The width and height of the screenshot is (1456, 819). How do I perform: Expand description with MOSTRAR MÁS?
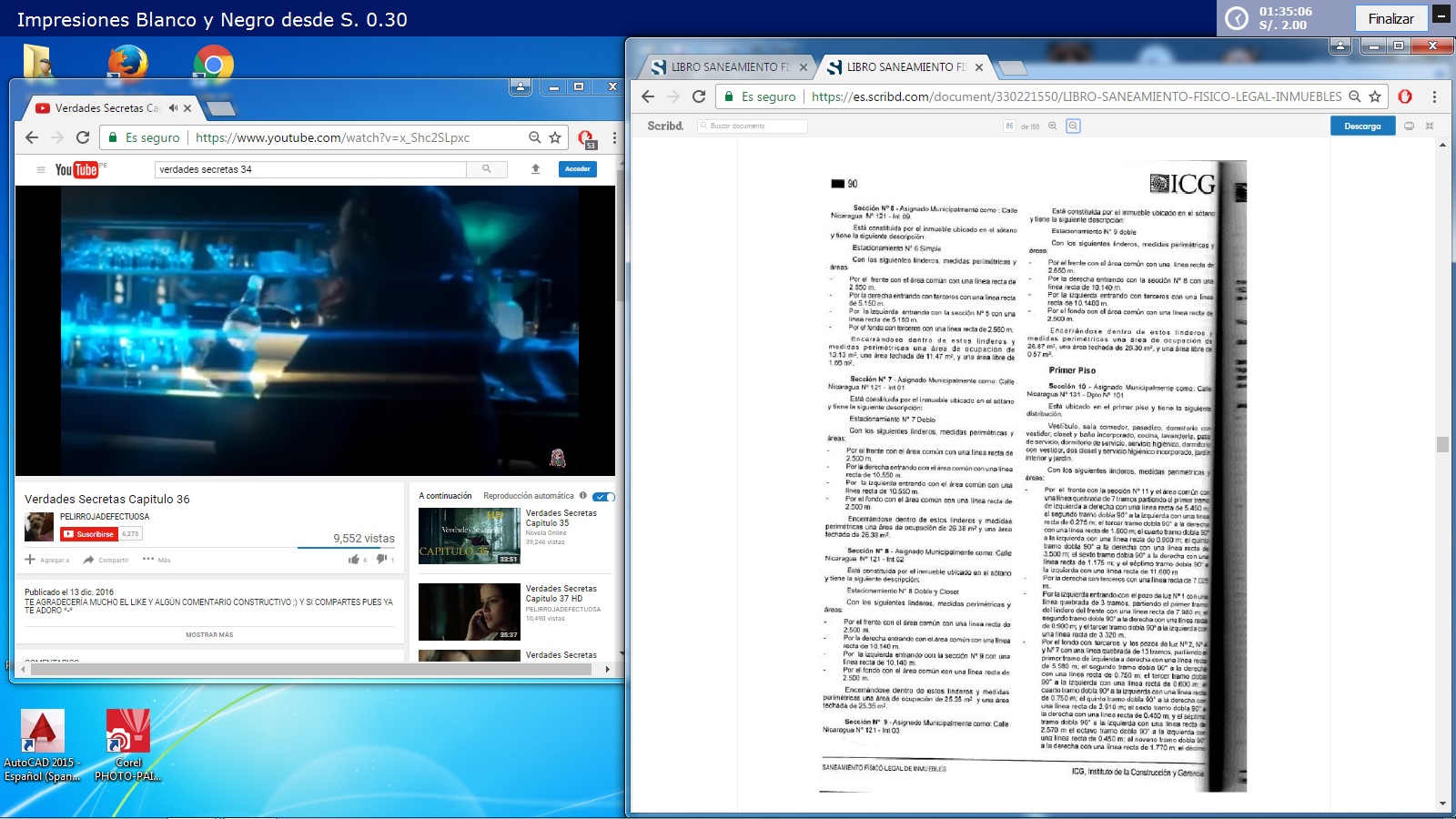(209, 635)
